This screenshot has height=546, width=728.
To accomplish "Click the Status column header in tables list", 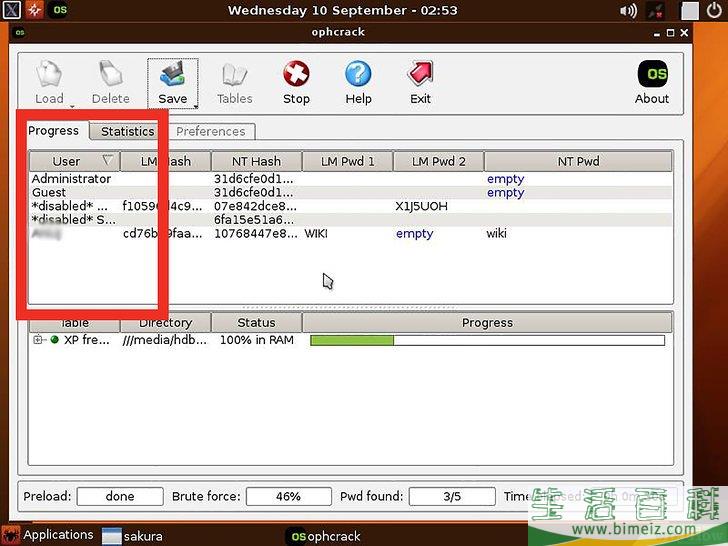I will [x=256, y=323].
